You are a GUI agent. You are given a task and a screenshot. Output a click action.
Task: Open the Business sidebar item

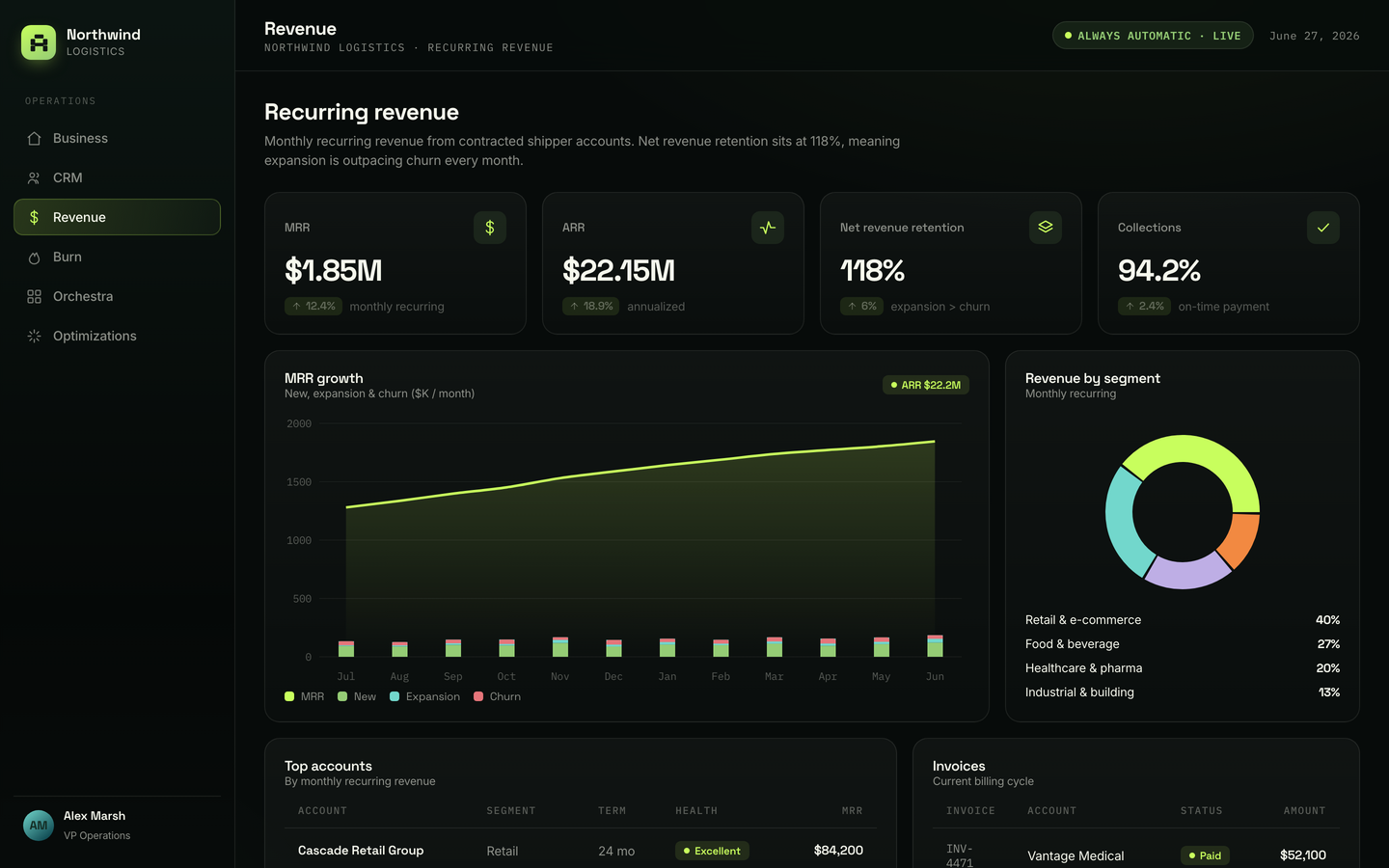117,138
